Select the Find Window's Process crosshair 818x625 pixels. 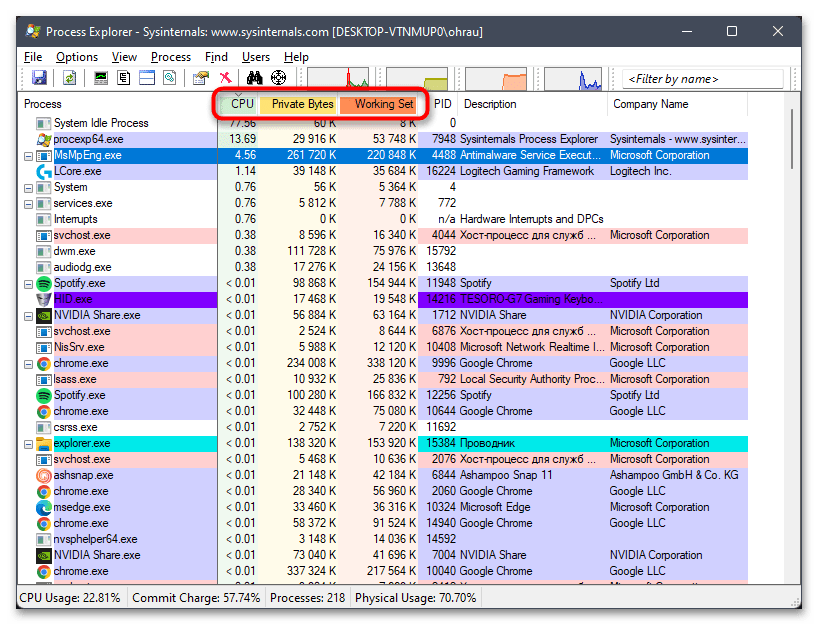(278, 77)
